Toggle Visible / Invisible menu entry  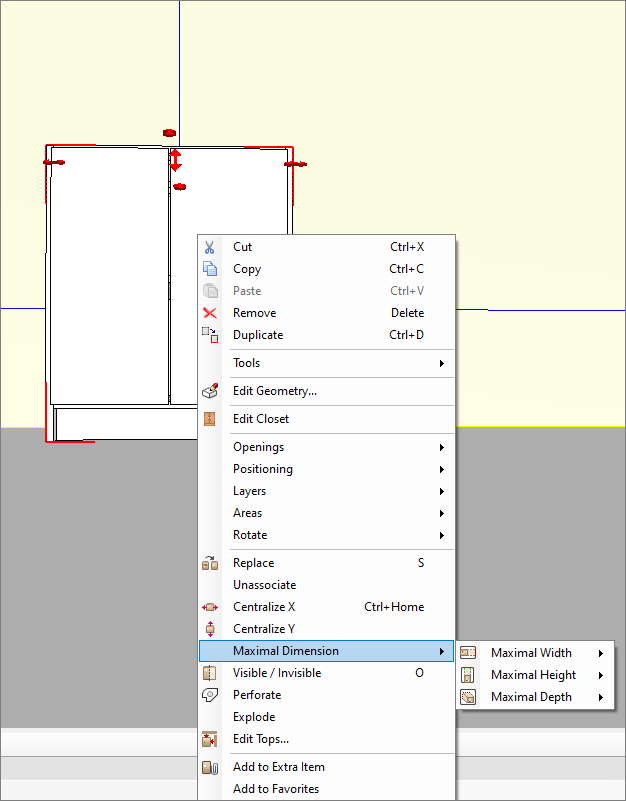(326, 673)
